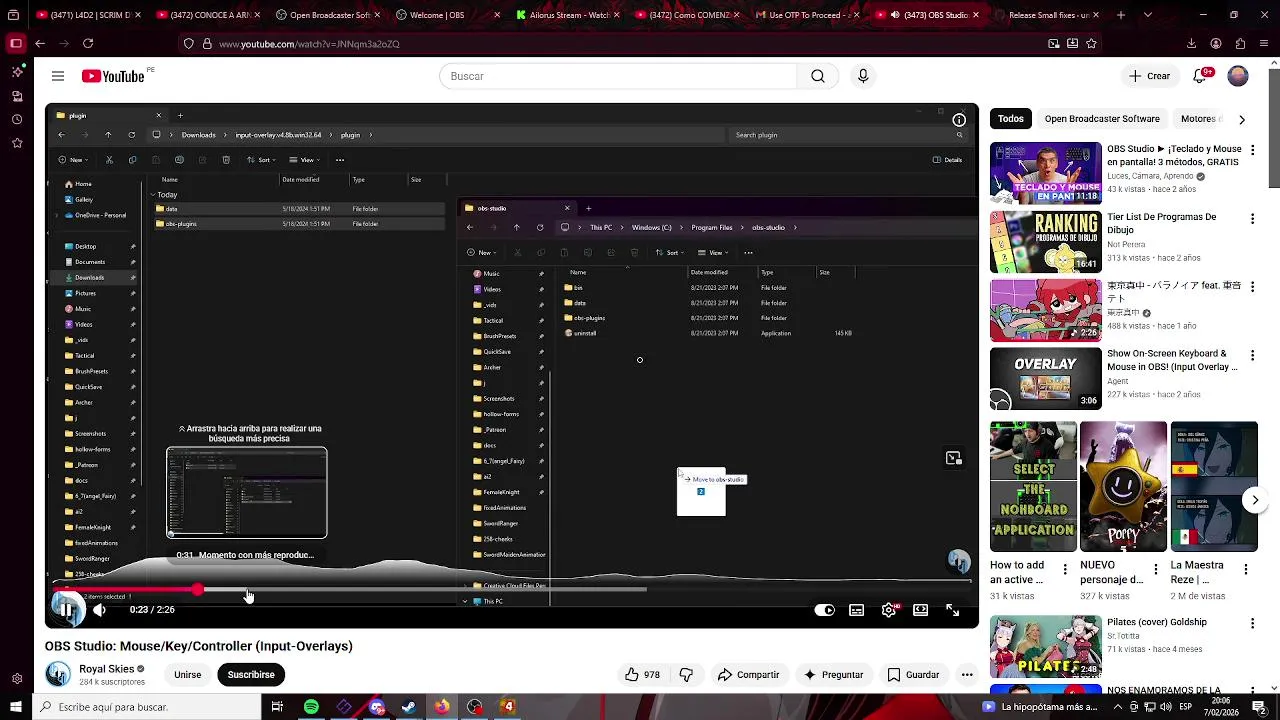
Task: Open options for 'La Maestra Reze' short
Action: pos(1246,569)
